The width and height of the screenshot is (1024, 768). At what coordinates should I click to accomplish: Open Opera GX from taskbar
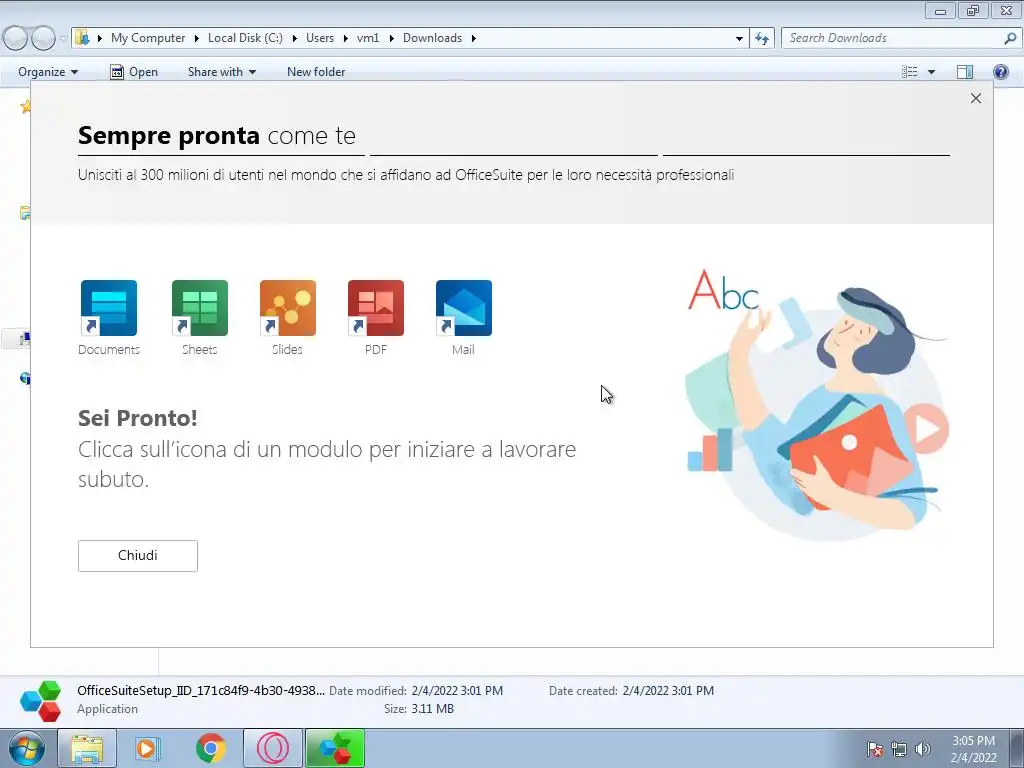coord(273,748)
